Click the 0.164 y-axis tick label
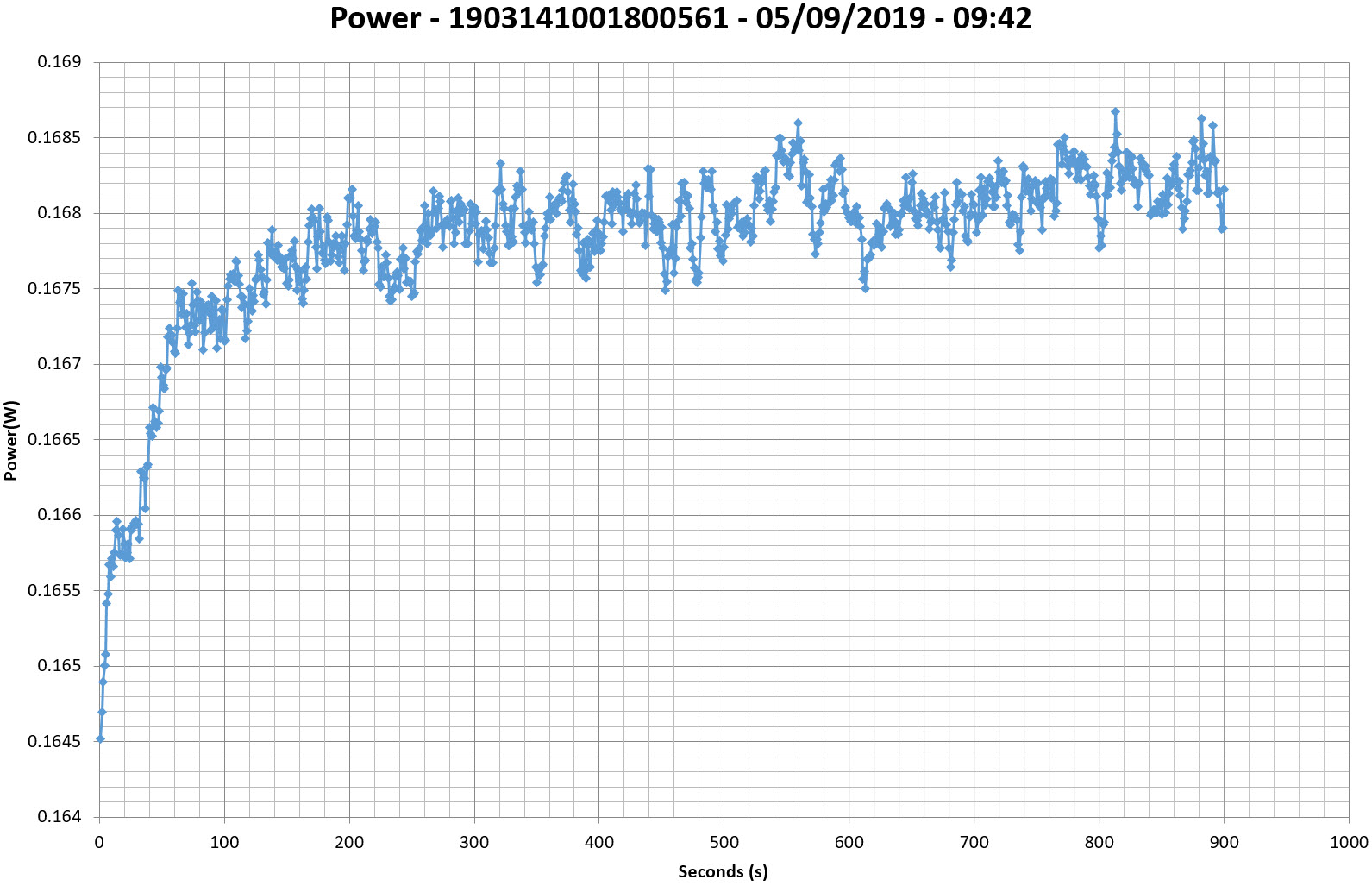Image resolution: width=1372 pixels, height=886 pixels. coord(59,817)
